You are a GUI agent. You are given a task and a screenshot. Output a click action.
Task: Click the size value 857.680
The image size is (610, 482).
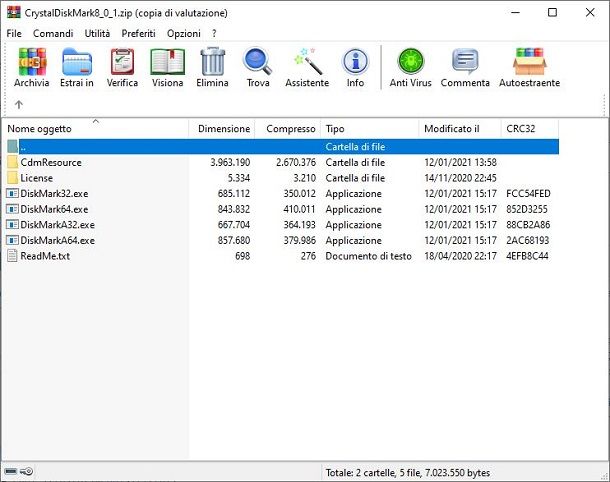[x=234, y=240]
